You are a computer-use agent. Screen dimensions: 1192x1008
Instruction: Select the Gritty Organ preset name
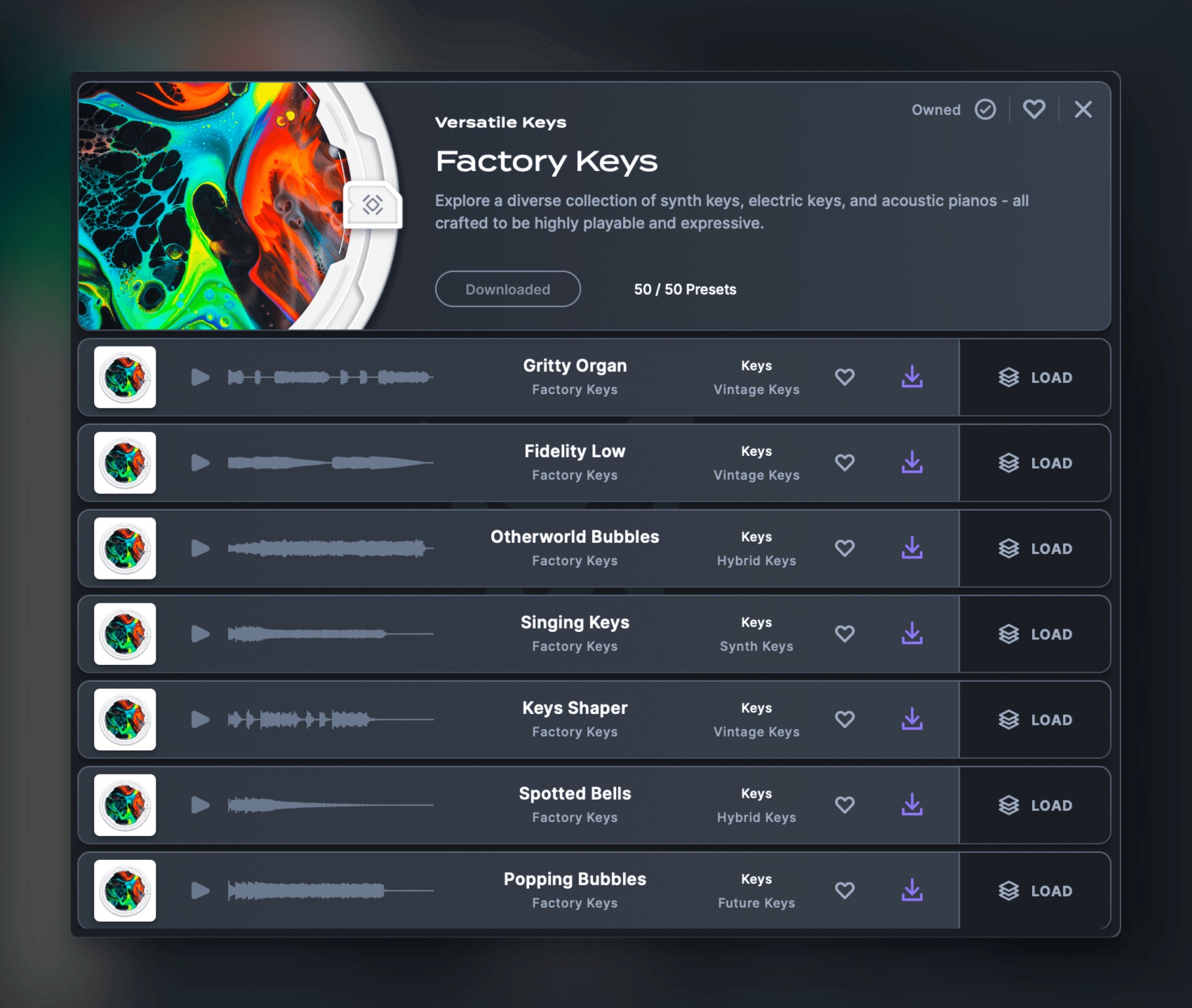point(575,366)
